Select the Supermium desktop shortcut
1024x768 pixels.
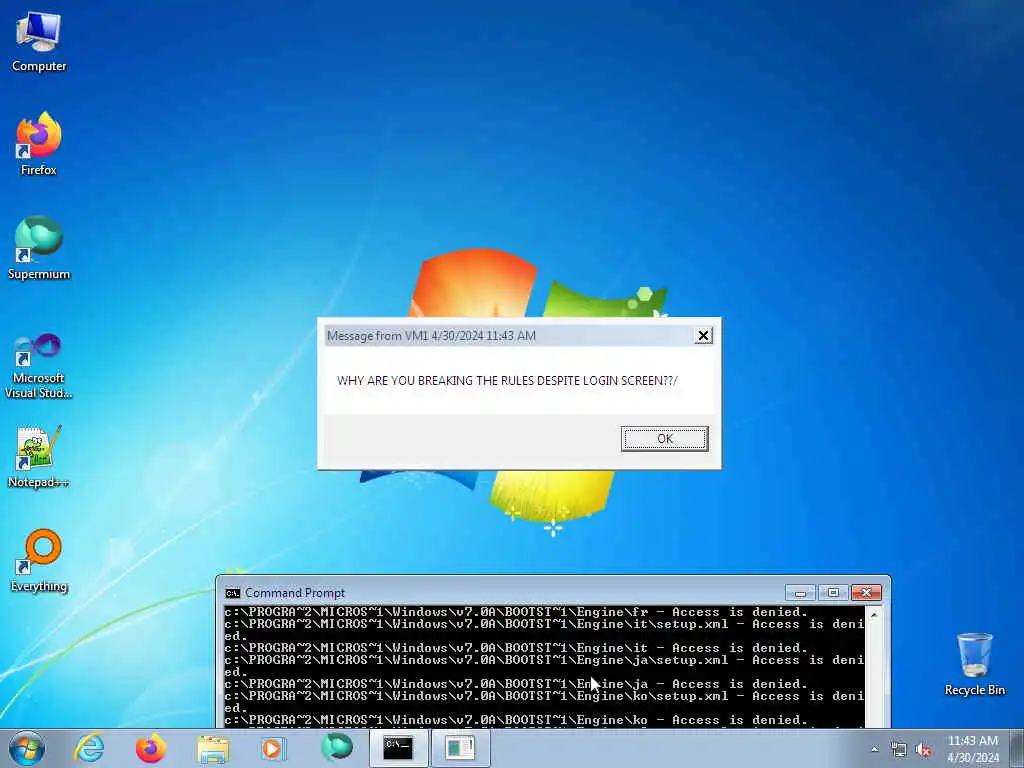point(39,248)
